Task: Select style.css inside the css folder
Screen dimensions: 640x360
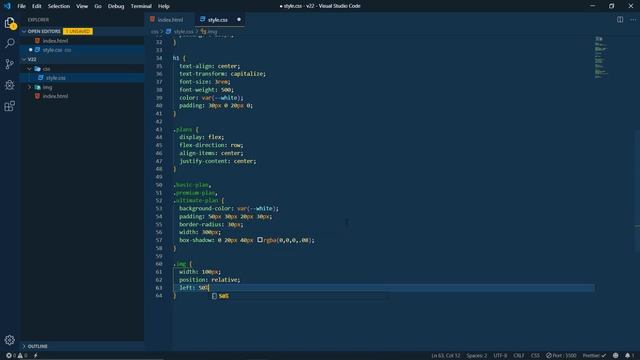Action: (82, 78)
